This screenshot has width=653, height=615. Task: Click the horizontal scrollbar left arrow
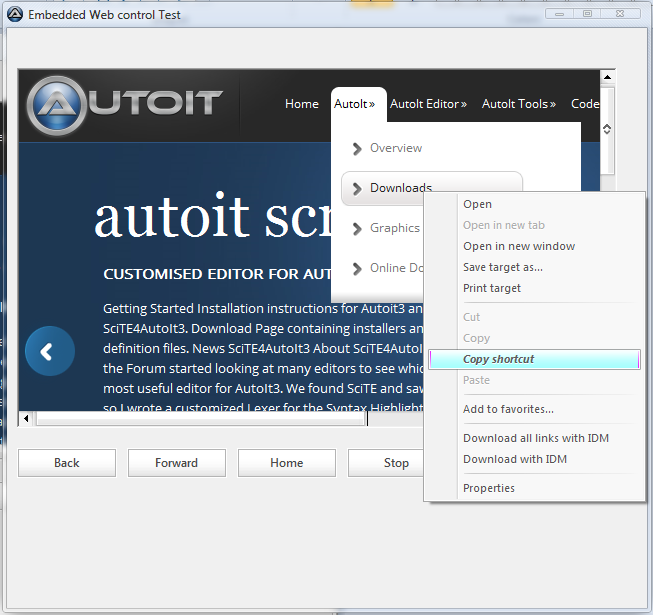pos(26,418)
